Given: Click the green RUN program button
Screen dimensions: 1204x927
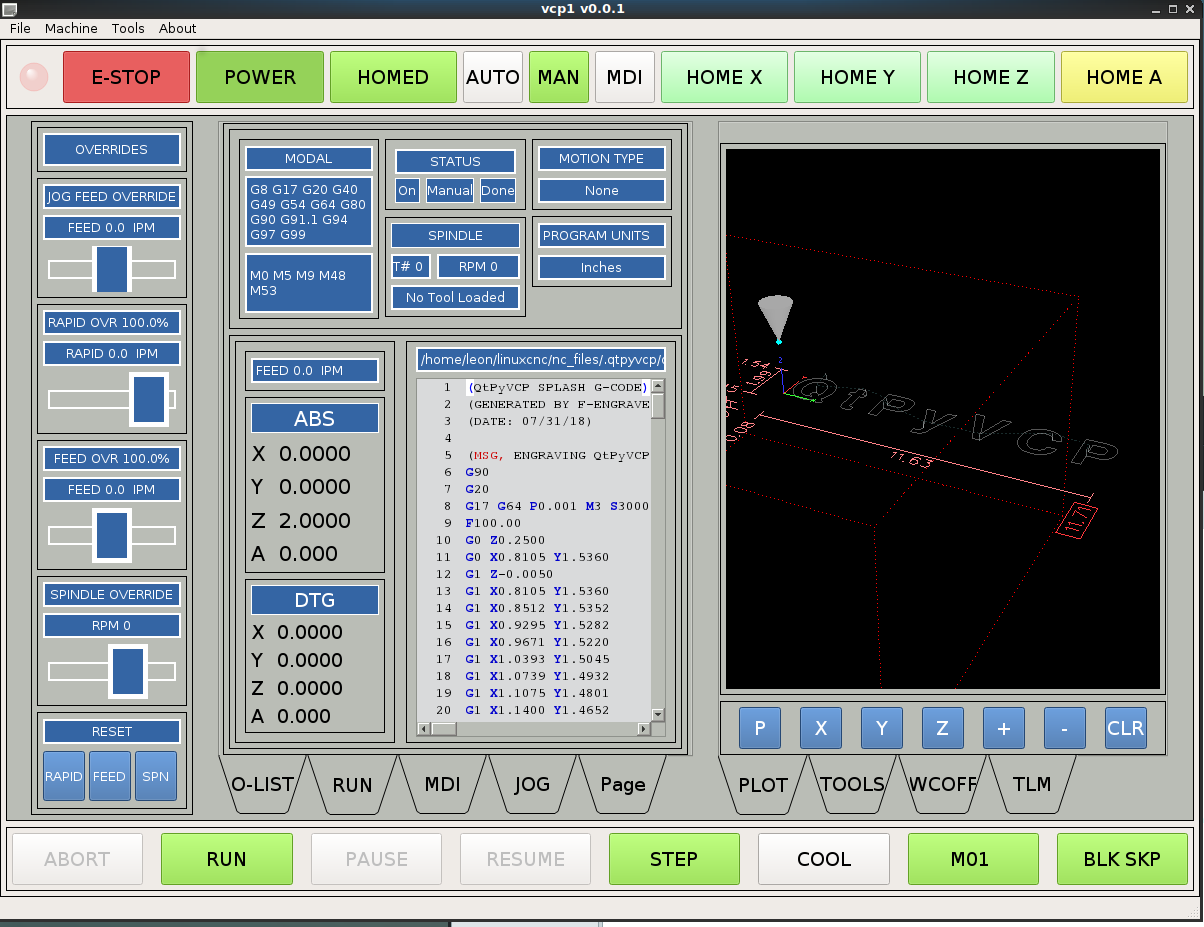Looking at the screenshot, I should tap(227, 859).
